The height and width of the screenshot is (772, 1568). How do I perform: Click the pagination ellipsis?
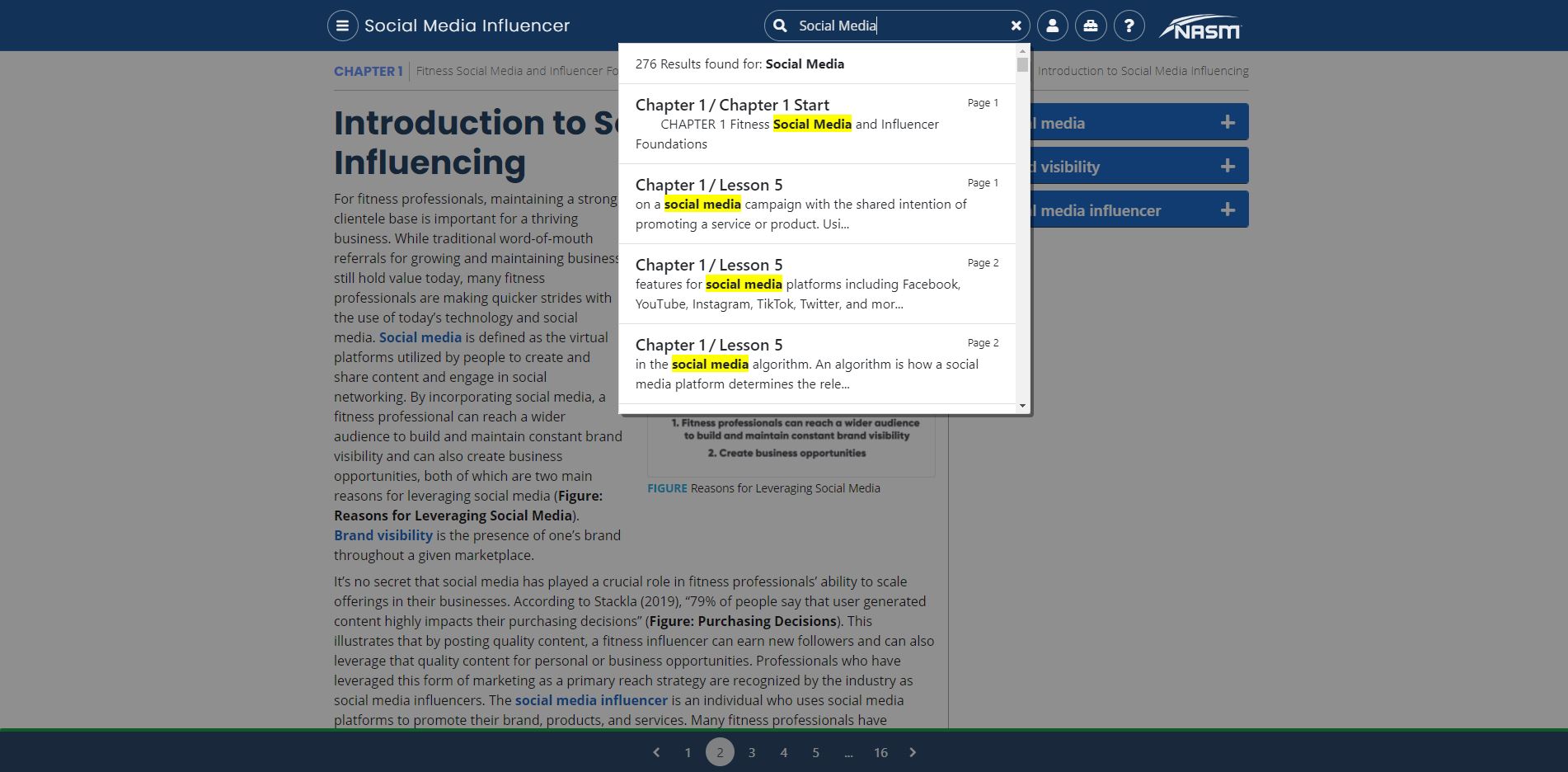point(848,752)
